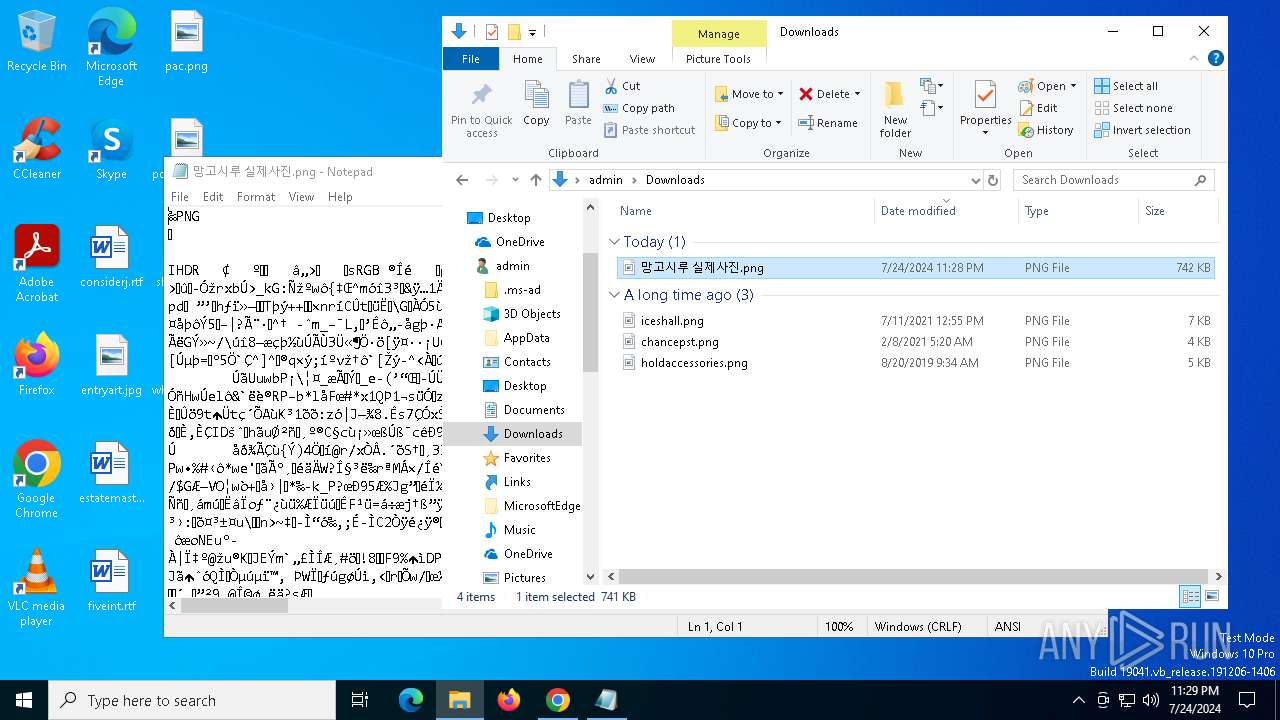Image resolution: width=1280 pixels, height=720 pixels.
Task: Open Task View on taskbar
Action: pos(360,700)
